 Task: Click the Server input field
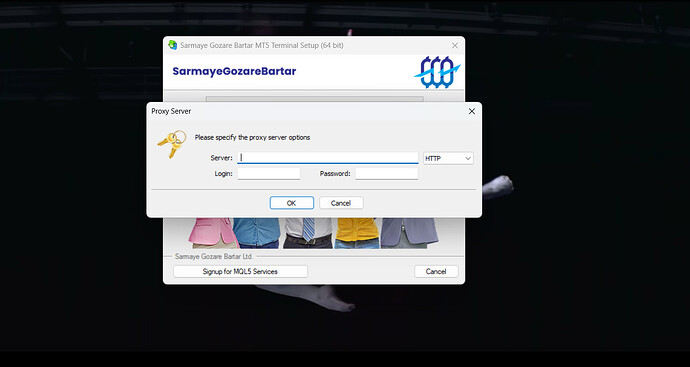pos(327,158)
